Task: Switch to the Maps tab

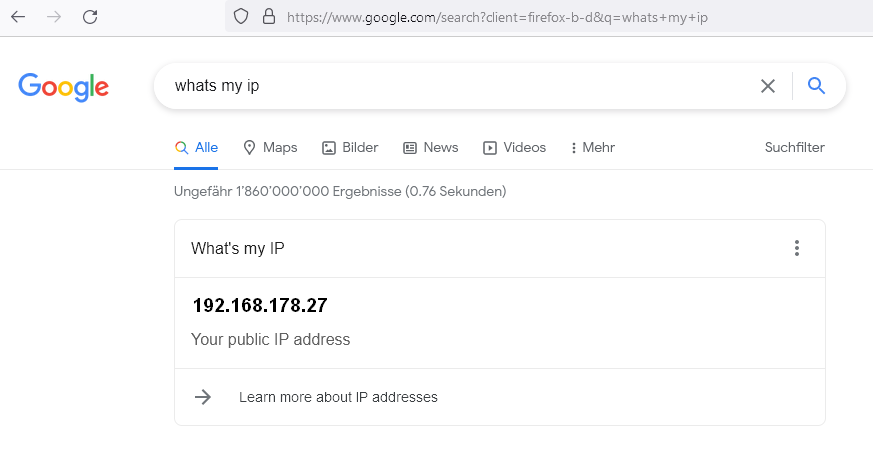Action: [270, 148]
